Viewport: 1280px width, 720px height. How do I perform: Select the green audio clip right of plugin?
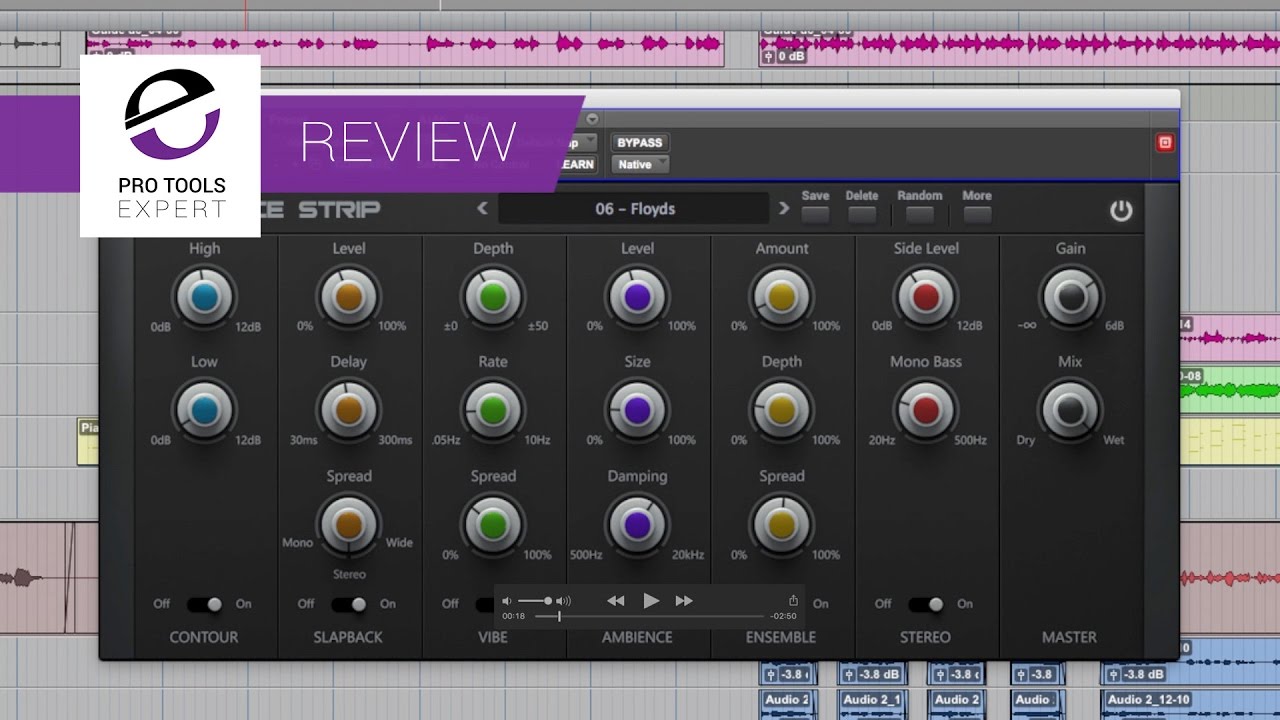[x=1230, y=390]
